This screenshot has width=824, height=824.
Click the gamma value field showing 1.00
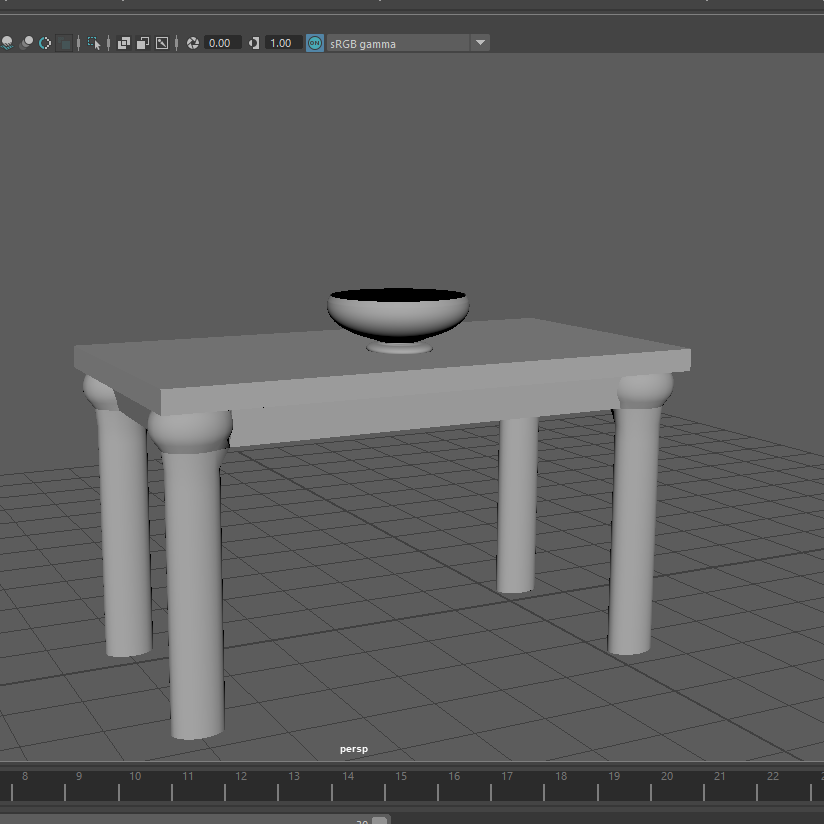[283, 43]
